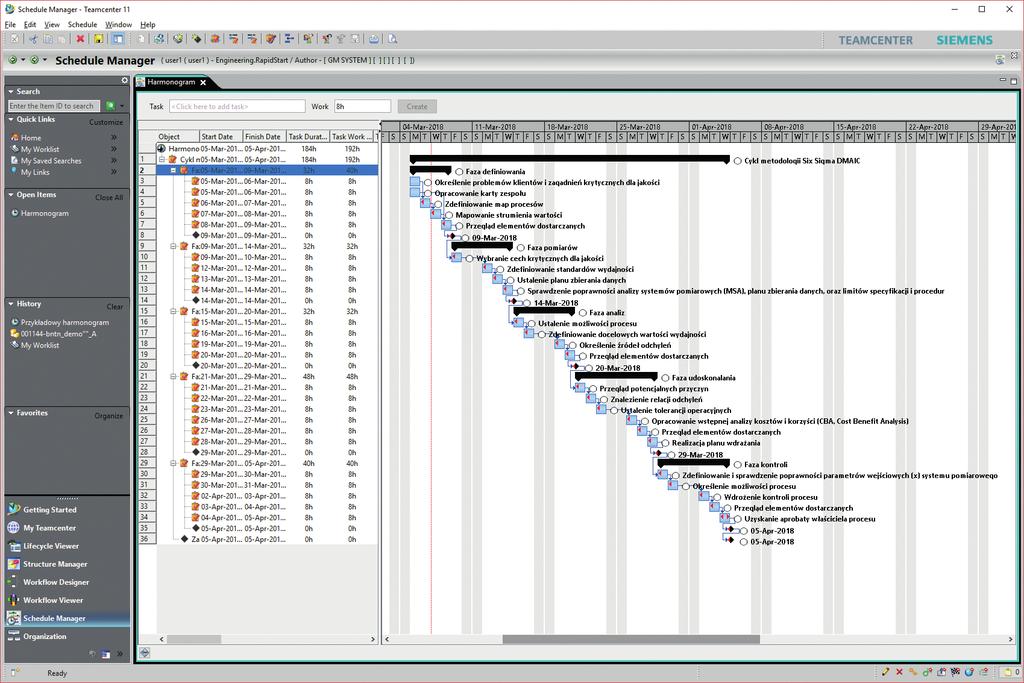Image resolution: width=1024 pixels, height=683 pixels.
Task: Collapse the task tree node in row 15
Action: (x=174, y=311)
